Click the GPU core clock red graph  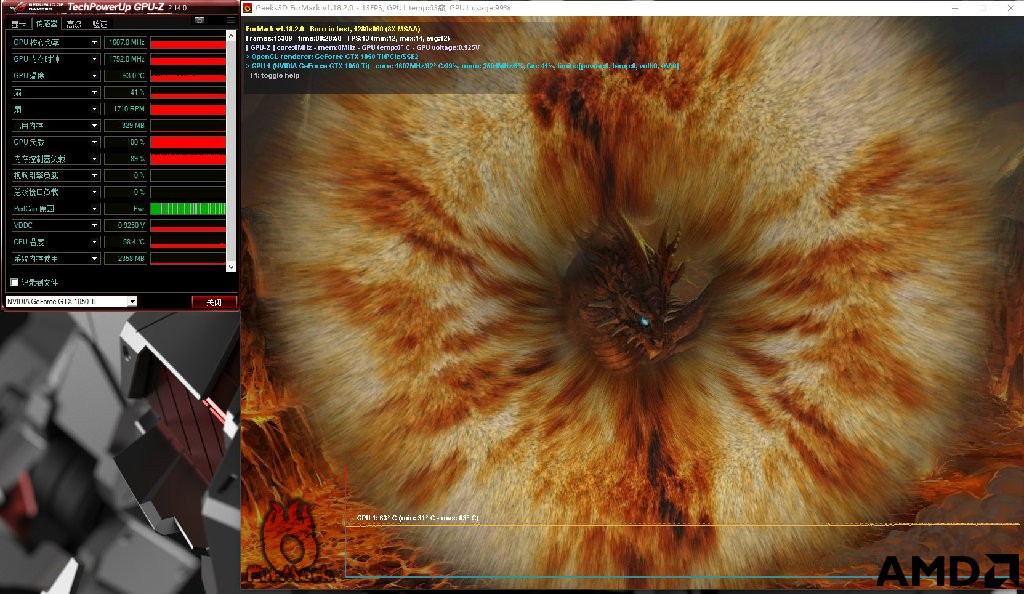pos(188,42)
